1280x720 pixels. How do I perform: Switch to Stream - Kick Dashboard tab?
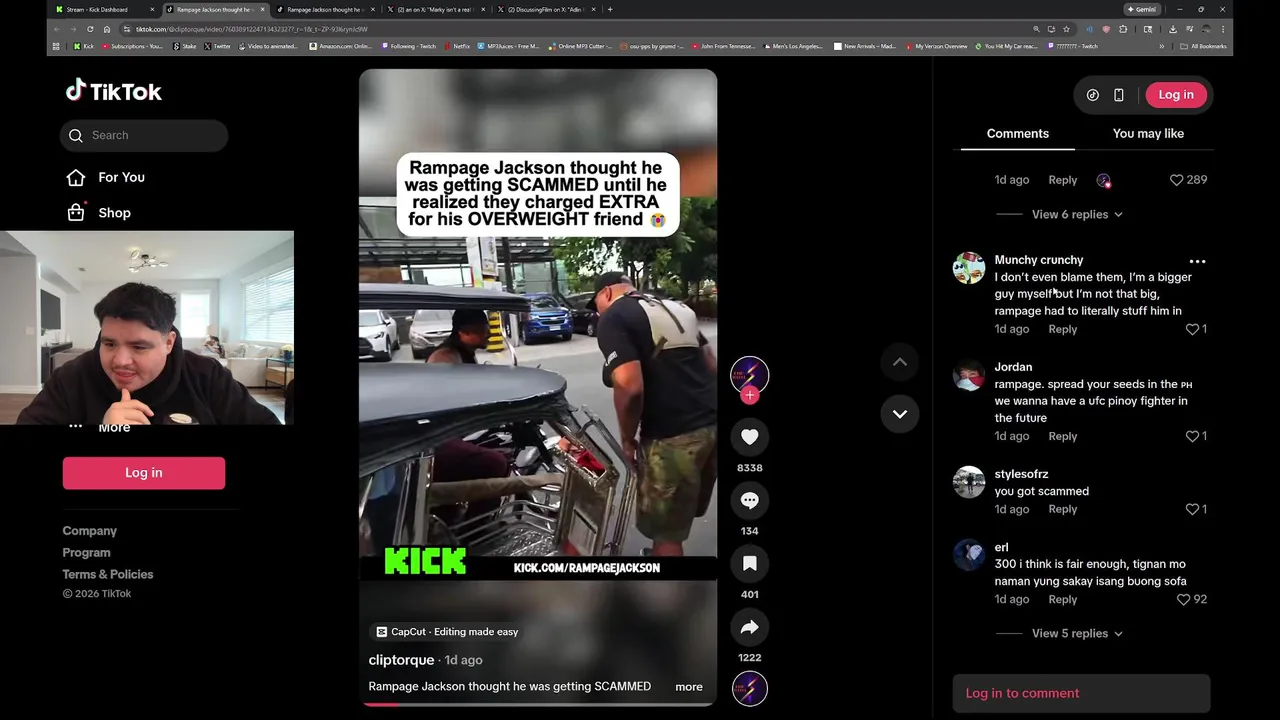[103, 9]
